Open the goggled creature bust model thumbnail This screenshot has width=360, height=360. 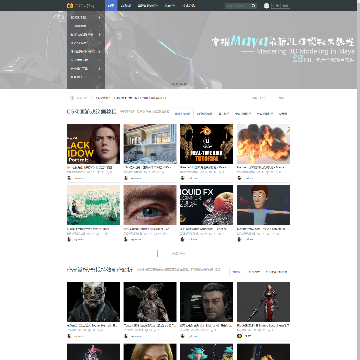pyautogui.click(x=93, y=302)
